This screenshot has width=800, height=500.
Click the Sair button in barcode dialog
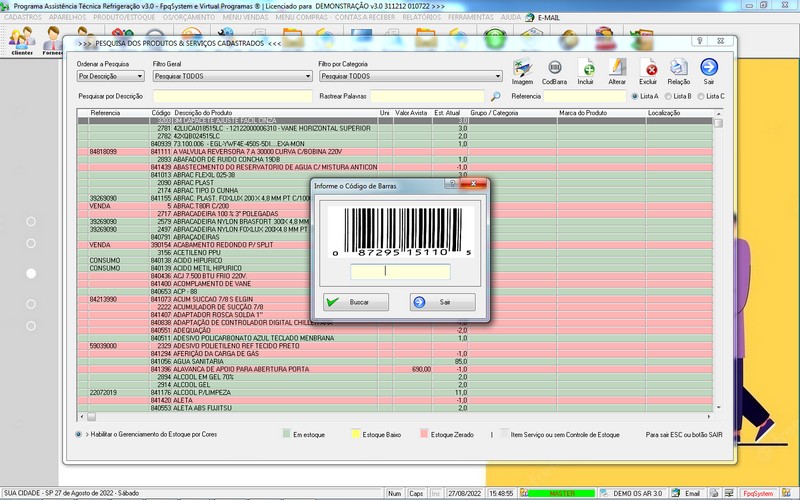pyautogui.click(x=442, y=302)
